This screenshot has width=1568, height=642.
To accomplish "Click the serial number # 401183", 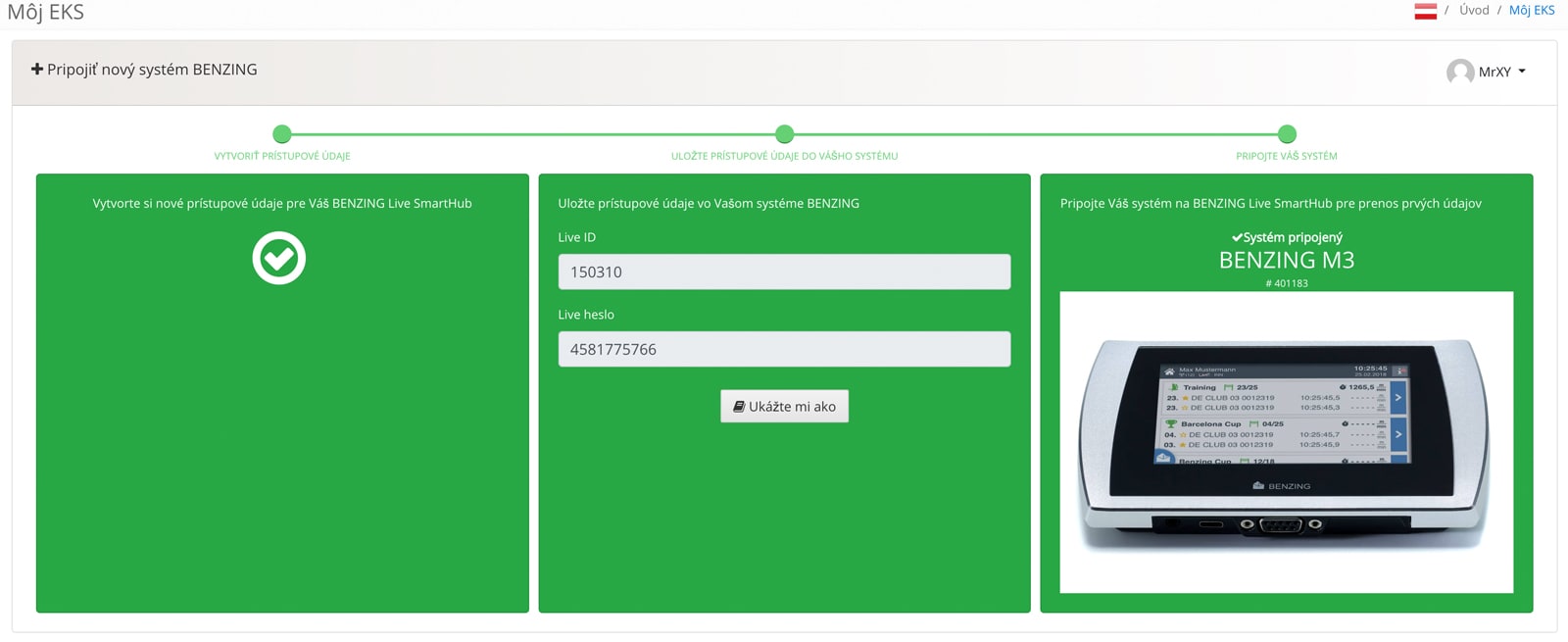I will point(1287,283).
